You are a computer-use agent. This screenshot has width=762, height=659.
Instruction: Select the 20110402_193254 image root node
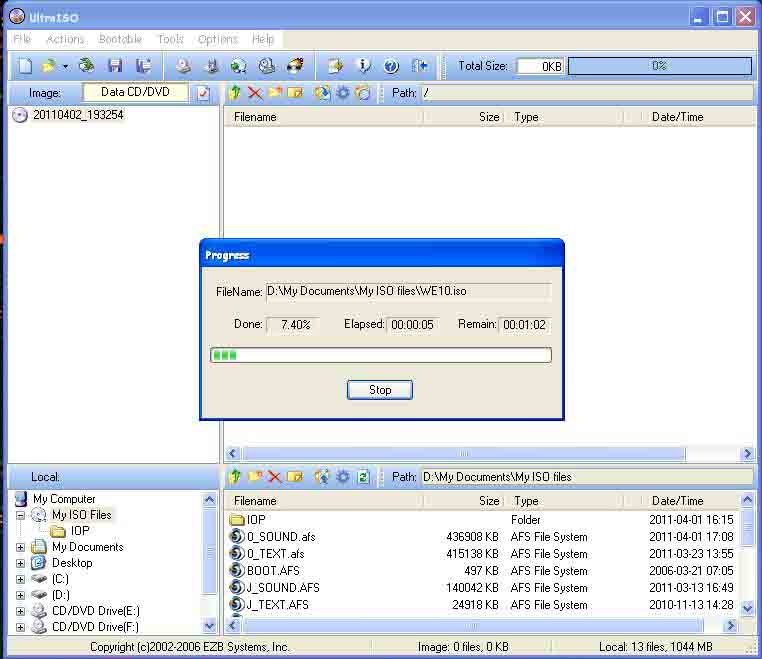[78, 115]
